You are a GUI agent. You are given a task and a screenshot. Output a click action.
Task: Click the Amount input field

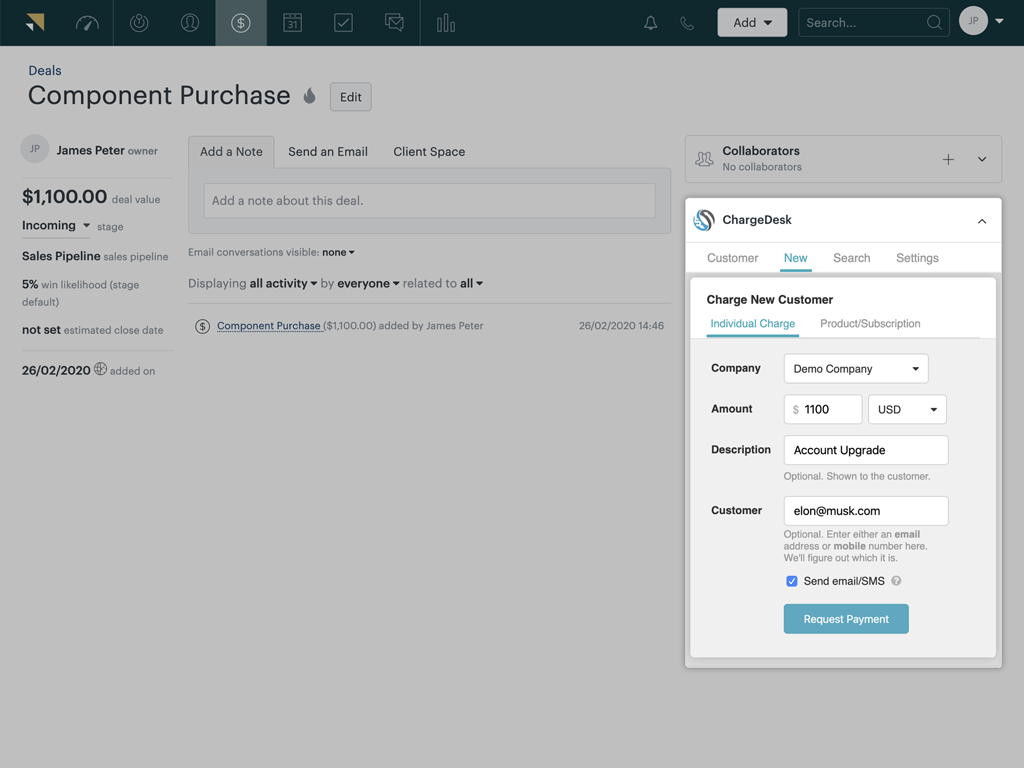[x=823, y=409]
